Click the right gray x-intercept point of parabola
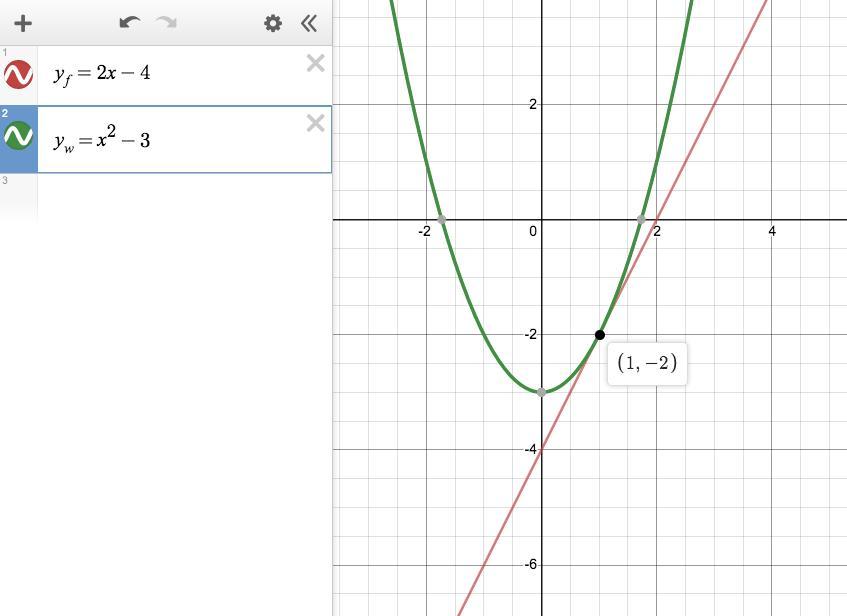Viewport: 847px width, 616px height. [x=641, y=219]
